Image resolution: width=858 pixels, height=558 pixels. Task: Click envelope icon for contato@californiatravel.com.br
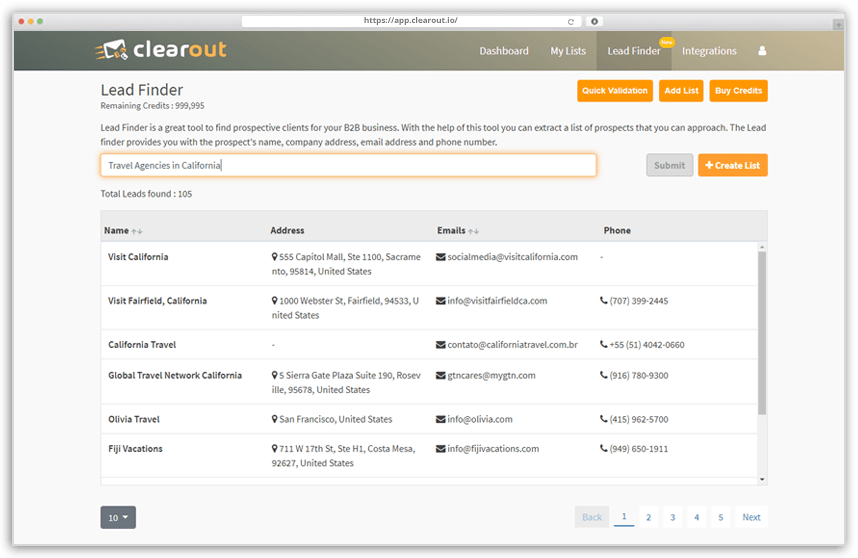pos(440,345)
